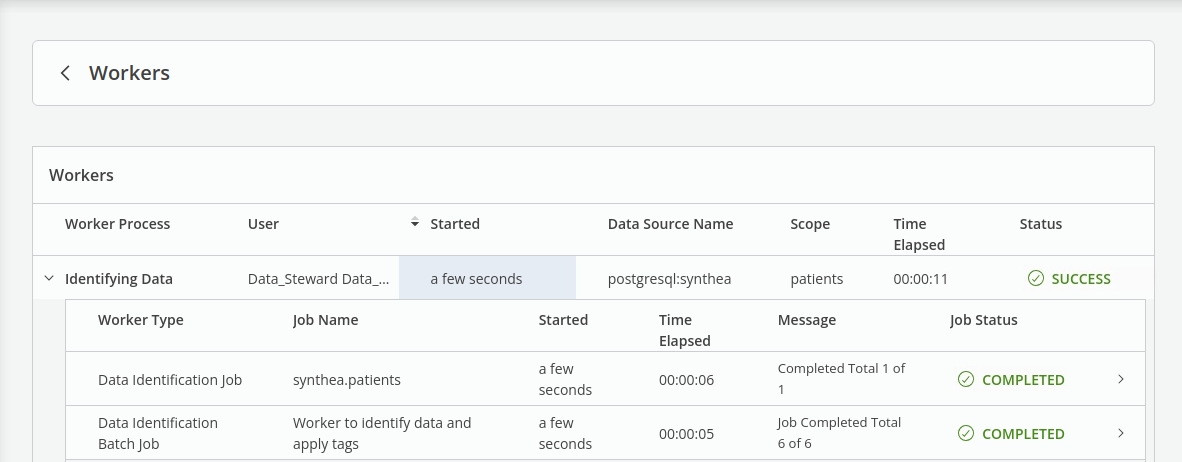
Task: Click the Job Status column header
Action: tap(983, 320)
